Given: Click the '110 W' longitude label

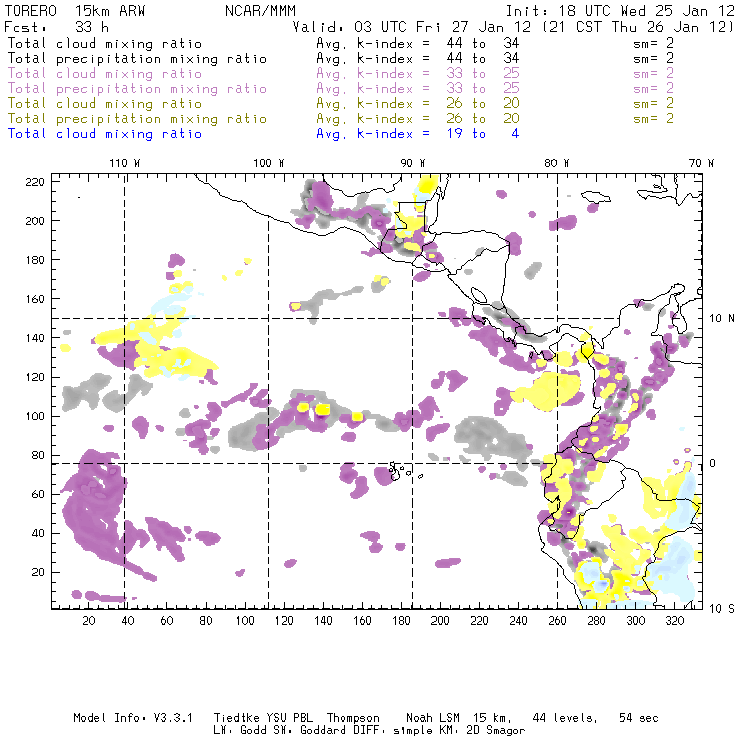Looking at the screenshot, I should 125,163.
